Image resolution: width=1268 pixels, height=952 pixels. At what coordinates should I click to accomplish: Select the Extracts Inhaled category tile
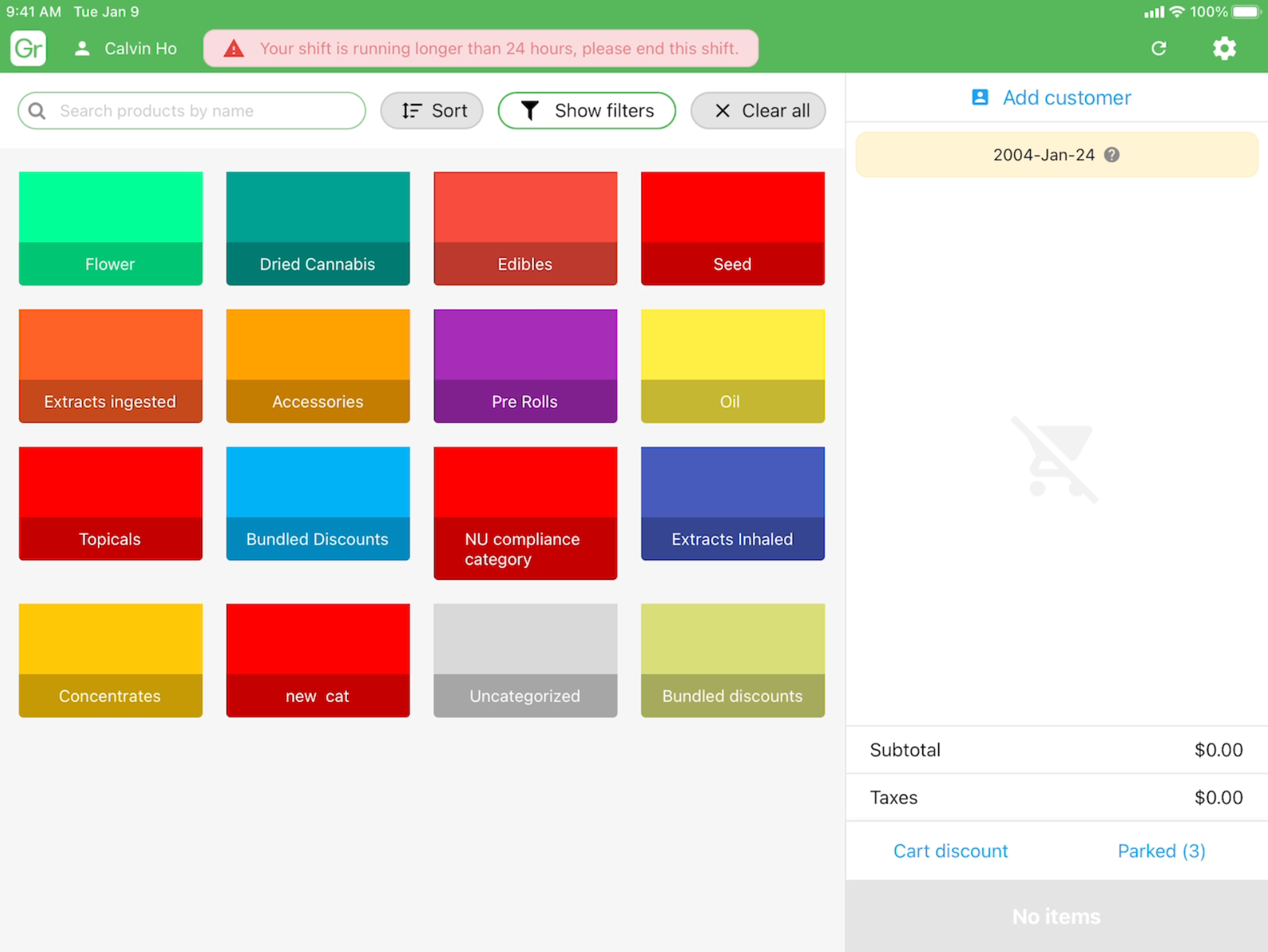coord(733,504)
